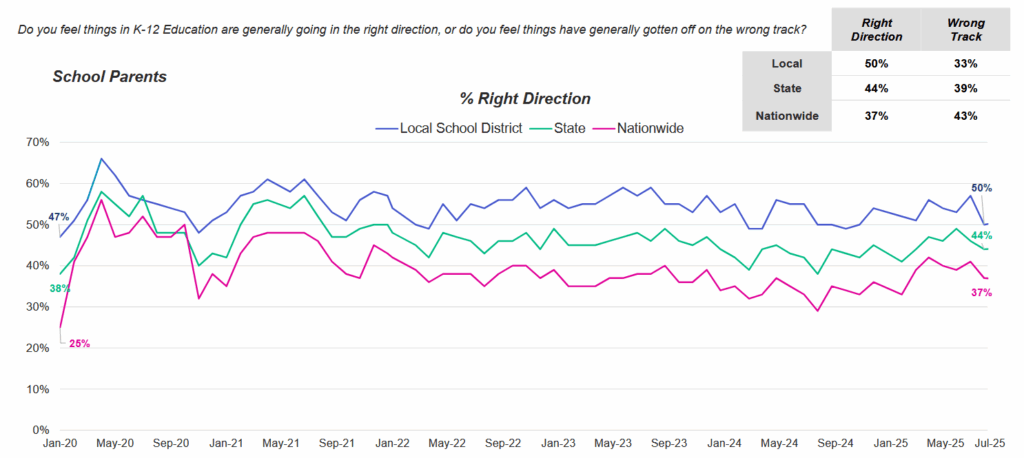Viewport: 1024px width, 458px height.
Task: Click the Local School District legend entry
Action: (x=460, y=128)
